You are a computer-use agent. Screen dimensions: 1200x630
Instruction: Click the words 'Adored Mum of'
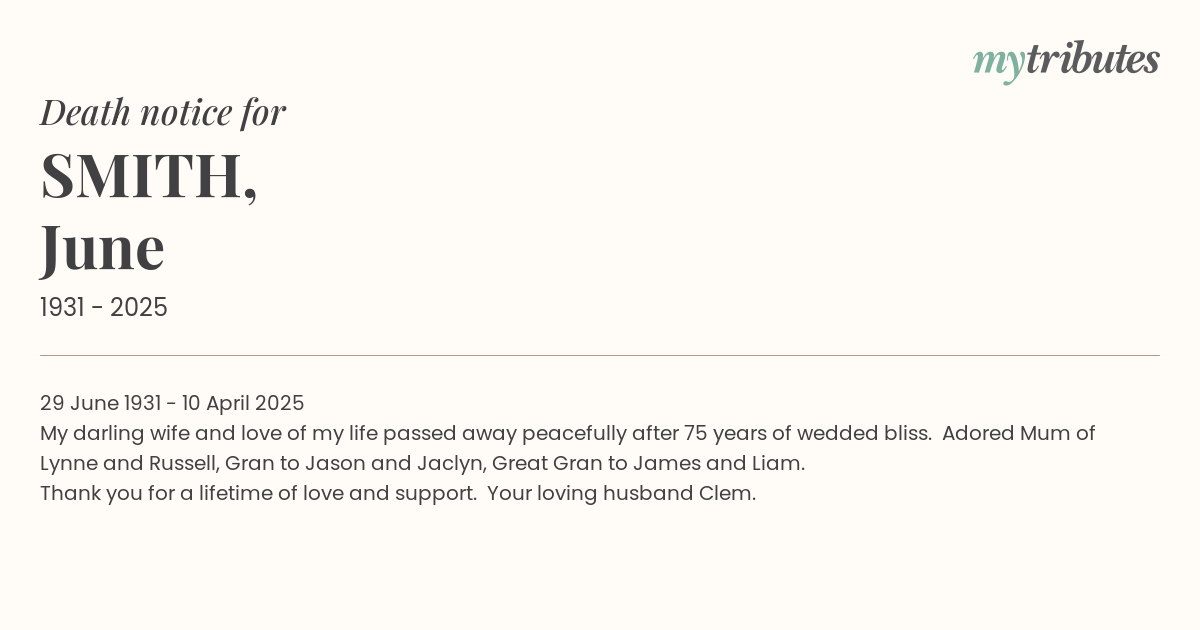pyautogui.click(x=1018, y=433)
